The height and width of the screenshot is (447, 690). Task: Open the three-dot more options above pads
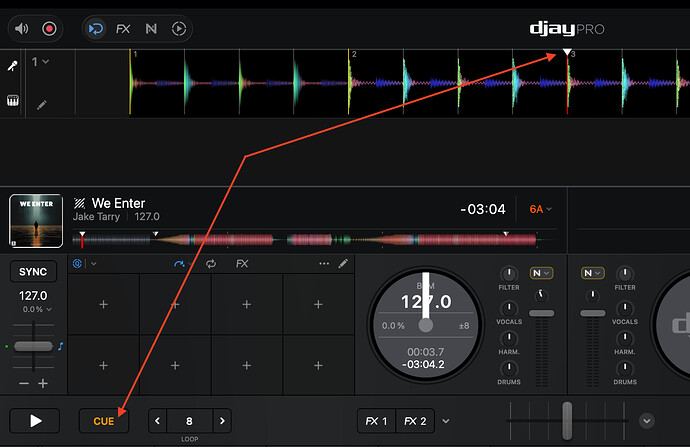tap(323, 264)
